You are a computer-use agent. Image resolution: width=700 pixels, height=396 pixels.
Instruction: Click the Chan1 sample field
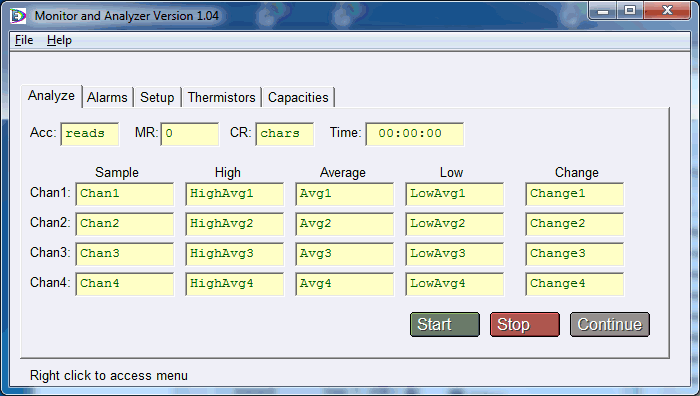[125, 194]
